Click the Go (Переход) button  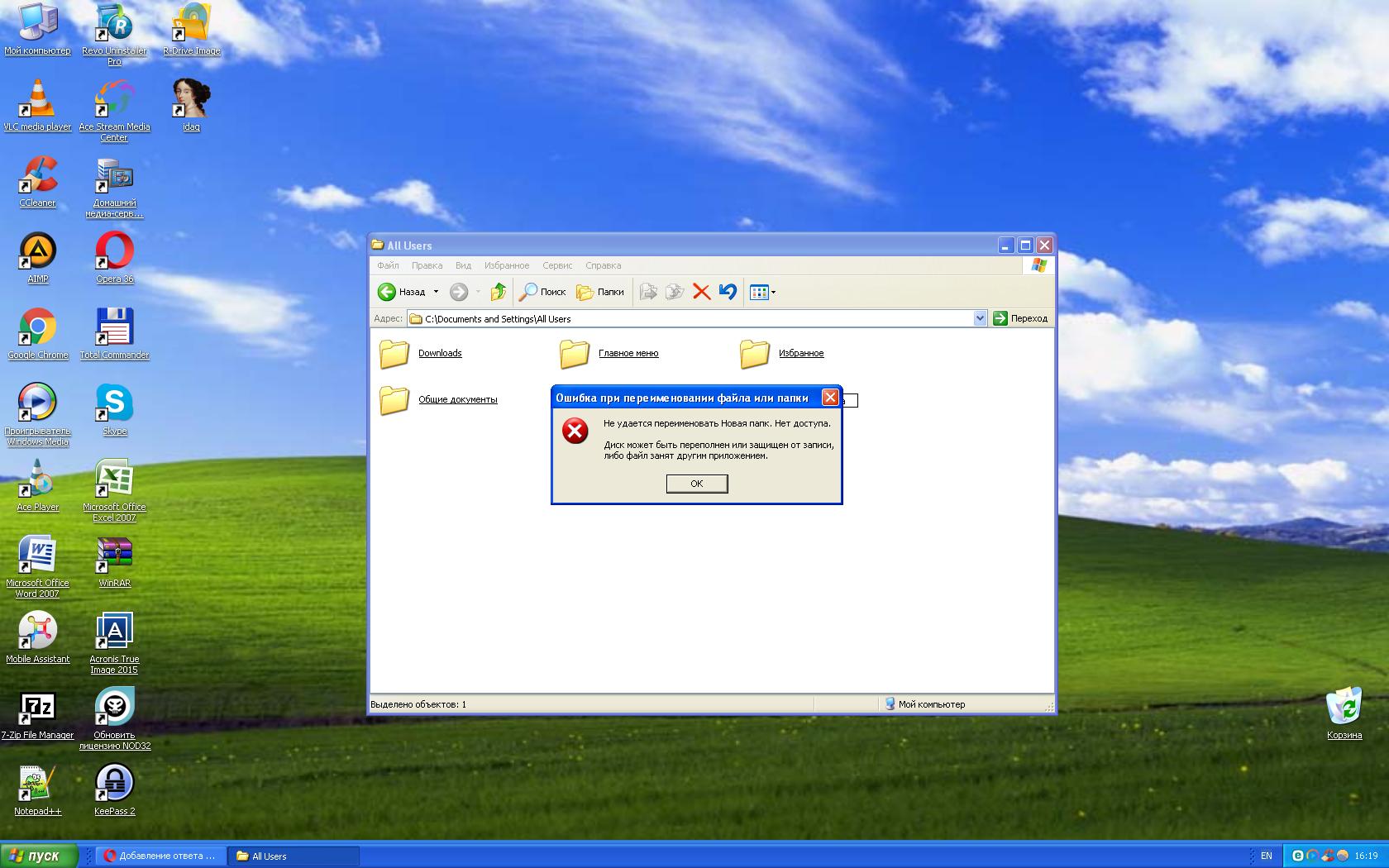[x=1020, y=318]
